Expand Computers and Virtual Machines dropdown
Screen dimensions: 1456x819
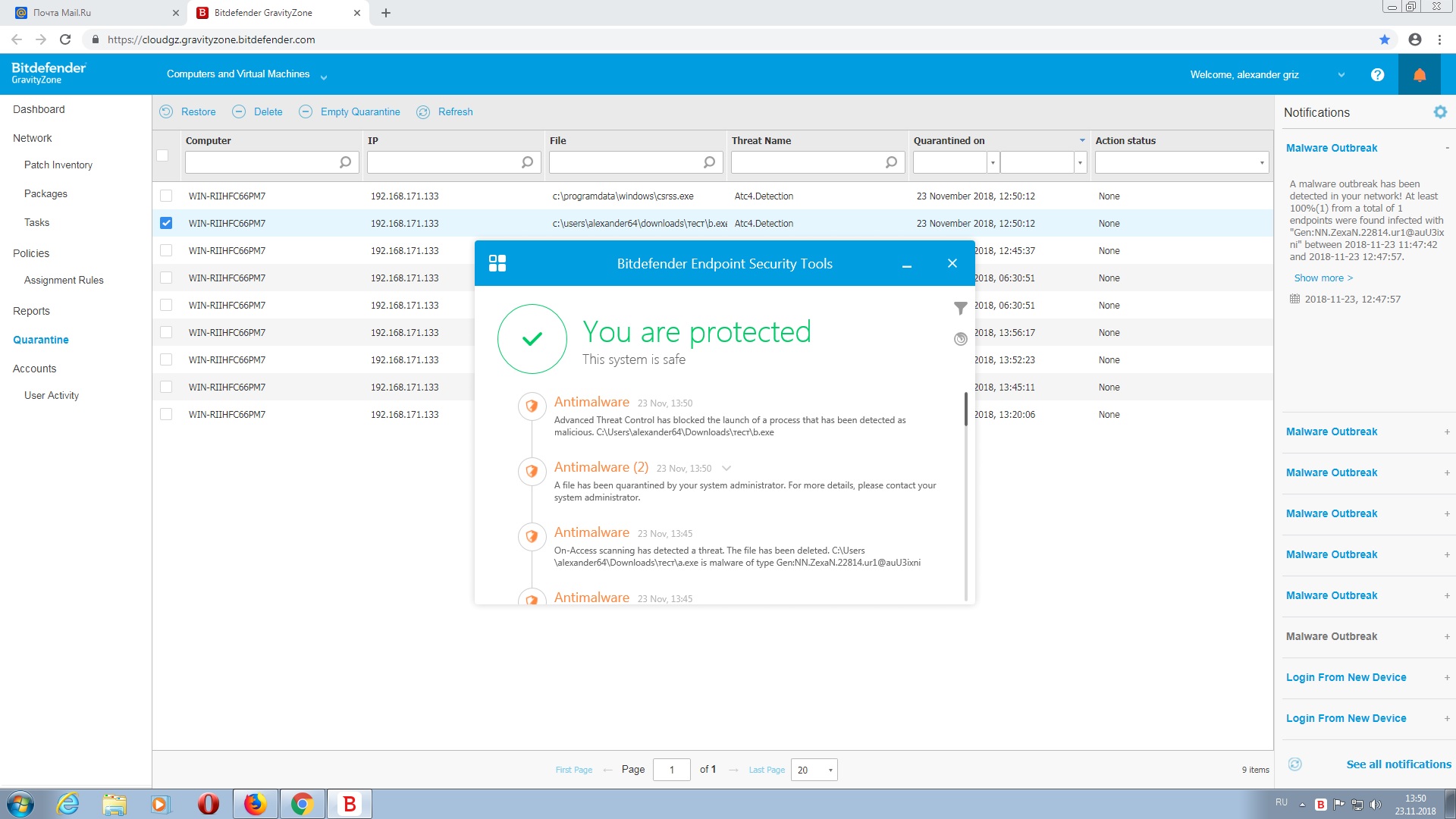coord(324,77)
